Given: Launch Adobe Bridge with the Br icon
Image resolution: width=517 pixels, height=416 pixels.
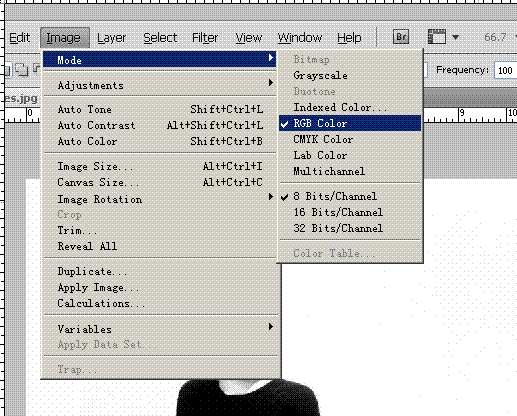Looking at the screenshot, I should click(401, 36).
